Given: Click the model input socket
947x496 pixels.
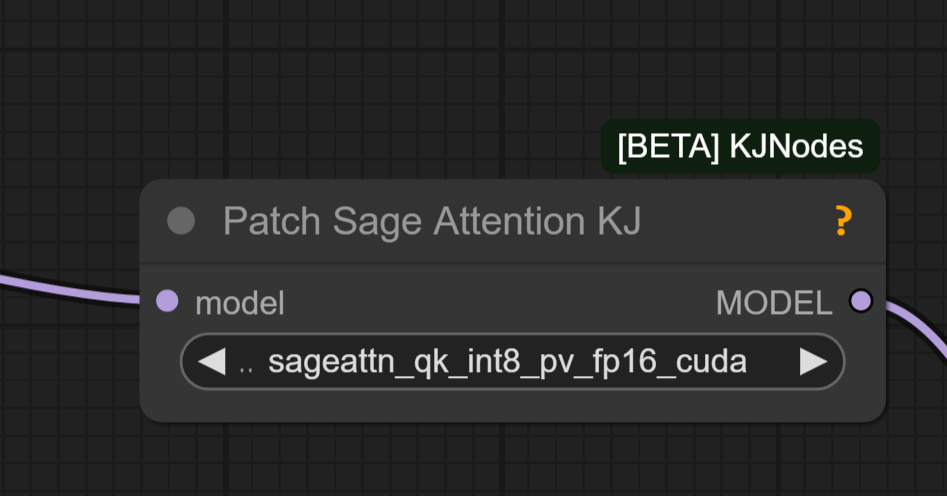Looking at the screenshot, I should (167, 301).
